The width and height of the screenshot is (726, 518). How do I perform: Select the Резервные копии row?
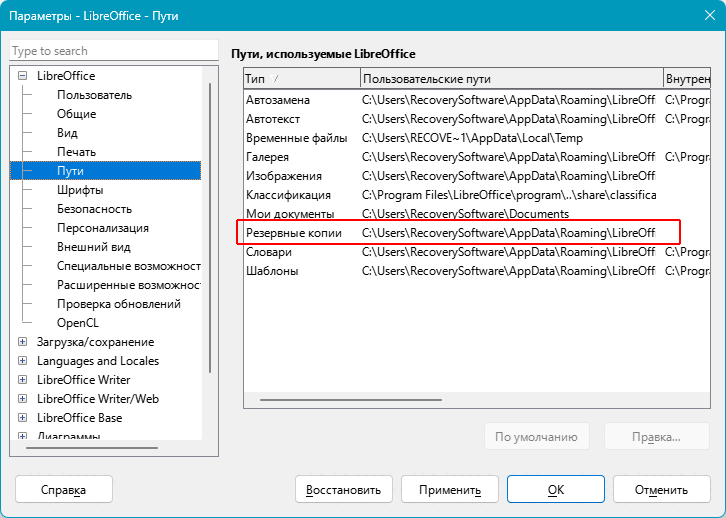(477, 233)
